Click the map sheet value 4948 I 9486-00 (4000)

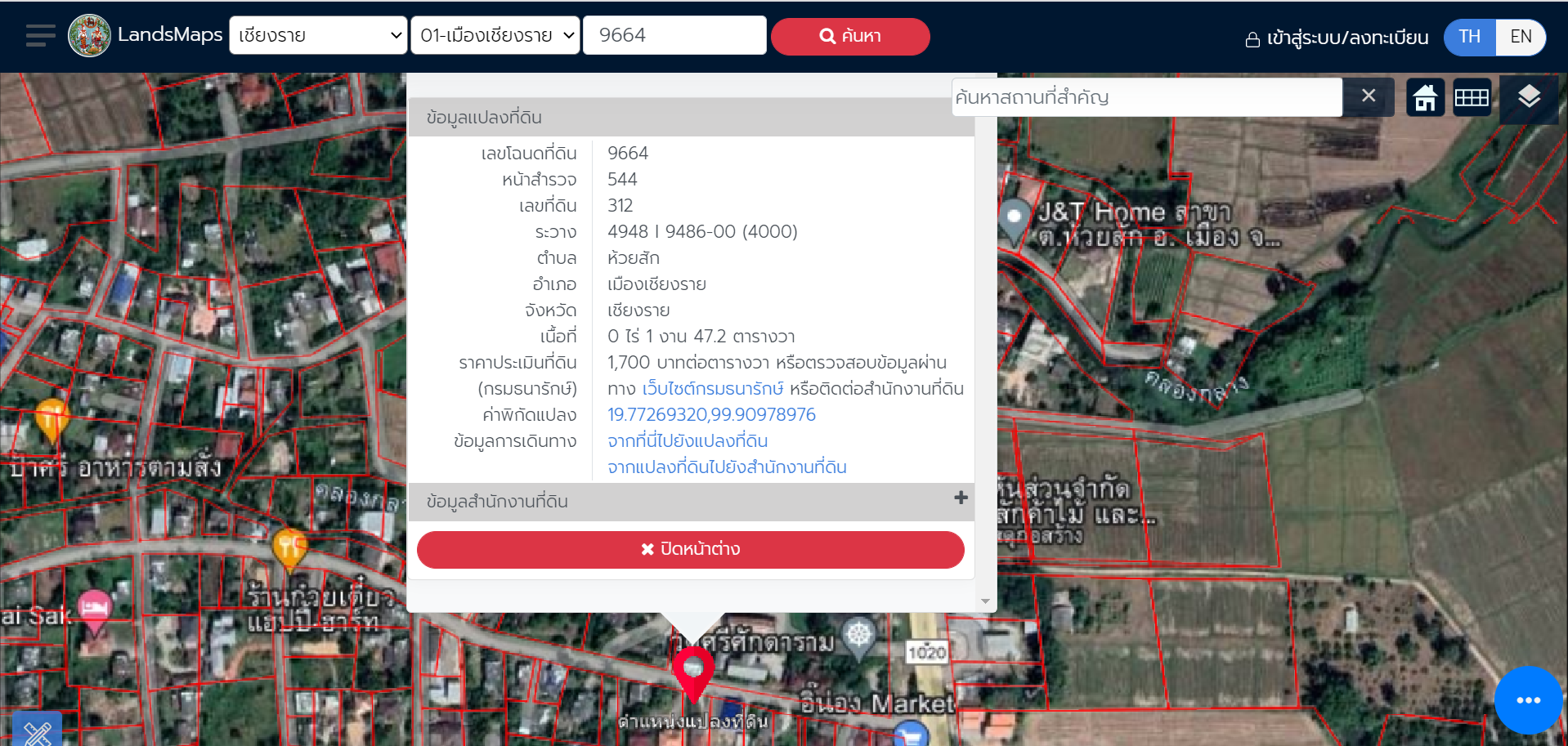click(702, 231)
